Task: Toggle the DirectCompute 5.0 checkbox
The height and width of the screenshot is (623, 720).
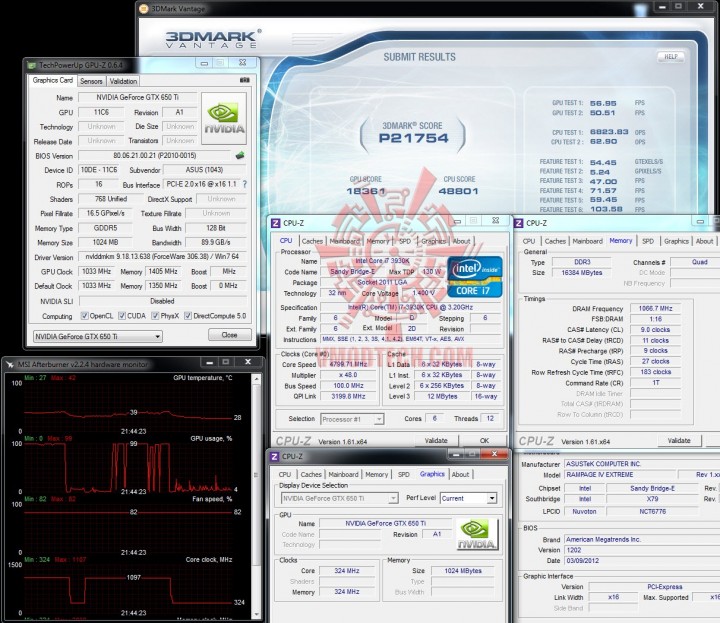Action: tap(188, 315)
